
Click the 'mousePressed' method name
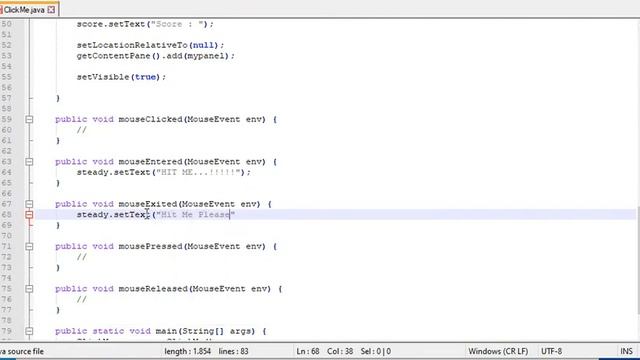[150, 247]
